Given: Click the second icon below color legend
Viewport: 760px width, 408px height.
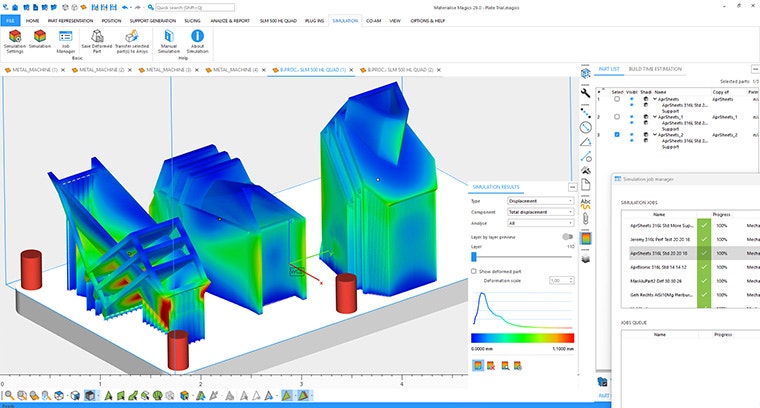Looking at the screenshot, I should coord(491,366).
